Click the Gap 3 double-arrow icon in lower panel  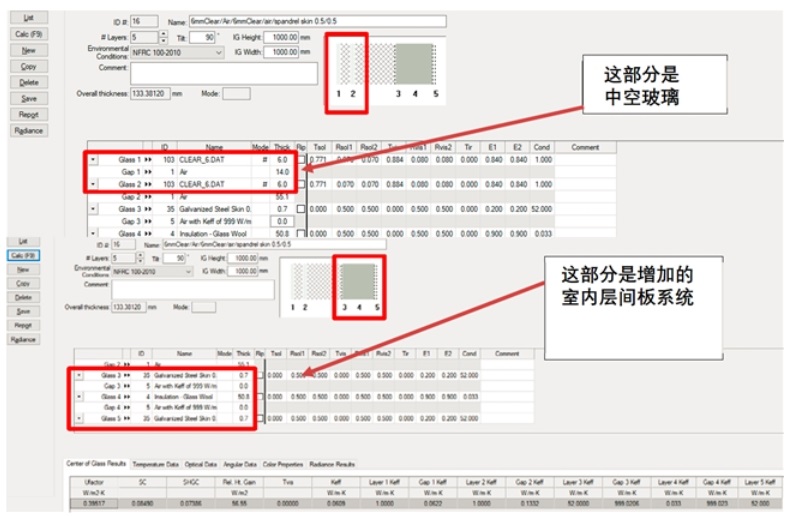128,385
